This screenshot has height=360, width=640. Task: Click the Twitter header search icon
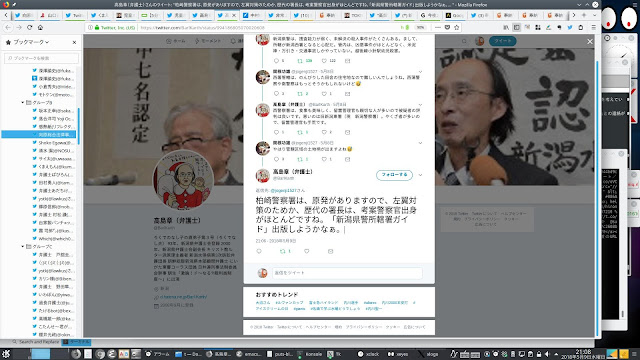464,41
